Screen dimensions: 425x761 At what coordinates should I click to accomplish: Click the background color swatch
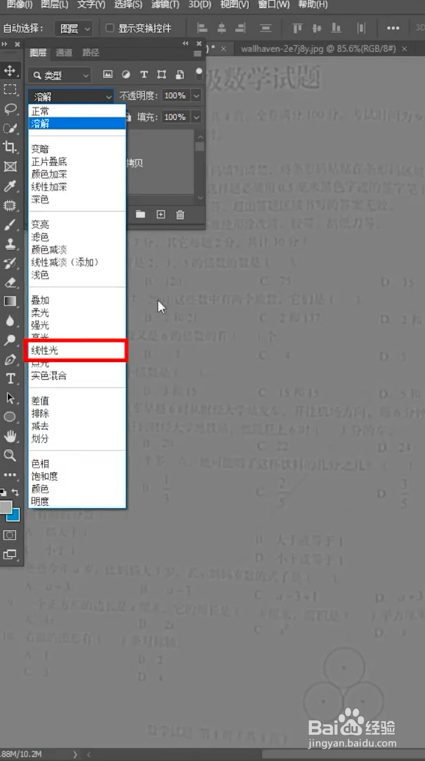tap(15, 515)
